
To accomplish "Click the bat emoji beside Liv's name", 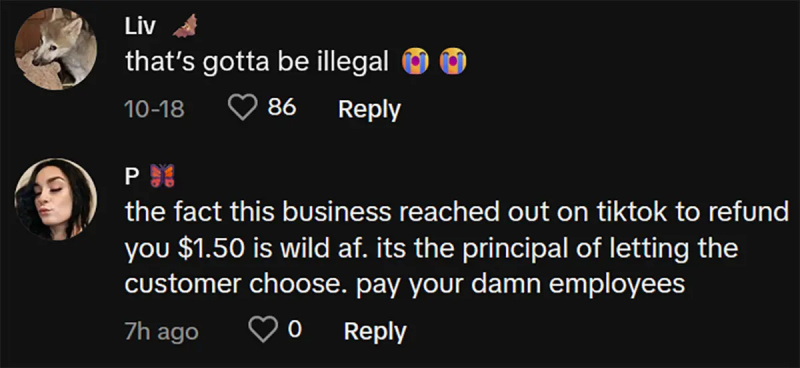I will (x=184, y=26).
